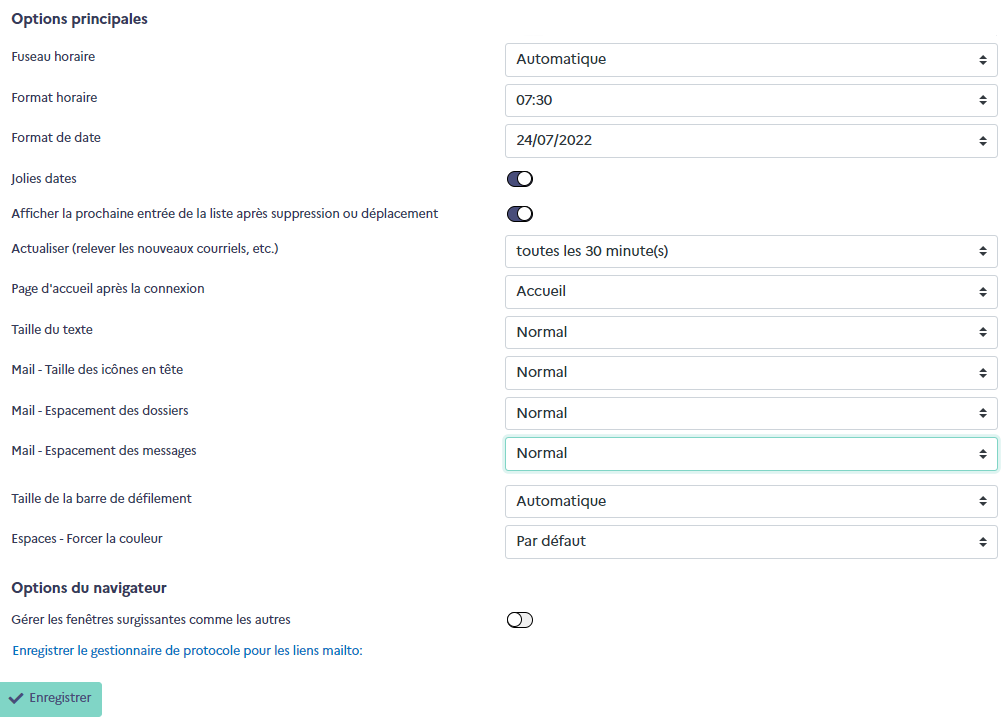Screen dimensions: 1006x724
Task: Click the Format de date label
Action: point(56,137)
